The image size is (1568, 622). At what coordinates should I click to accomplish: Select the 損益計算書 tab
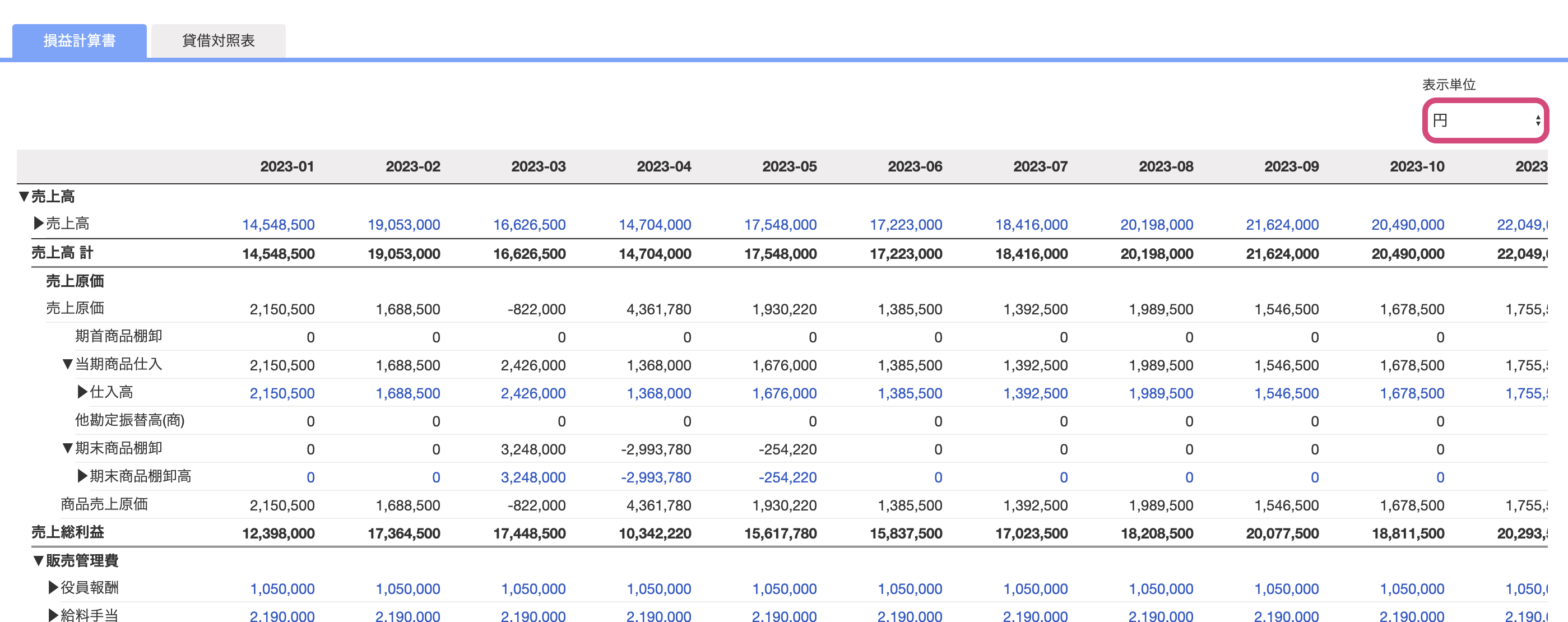[79, 41]
